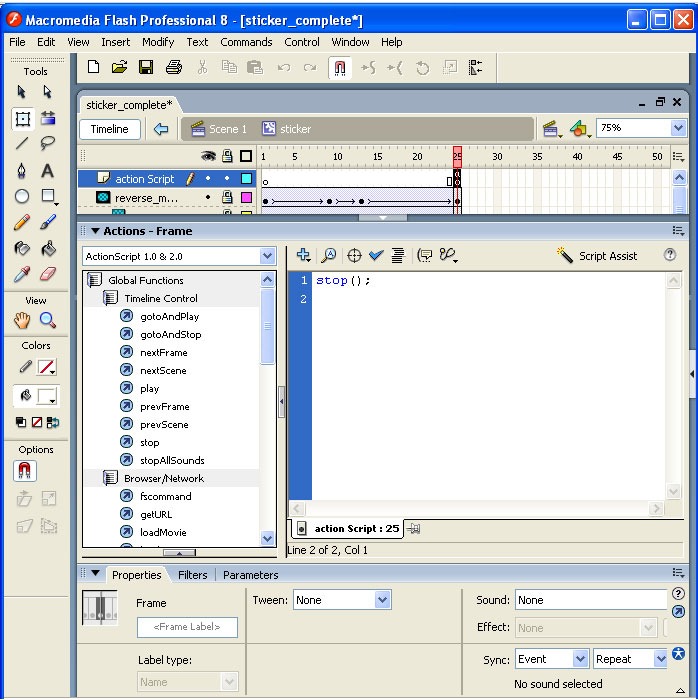Toggle lock all layers padlock icon
Image resolution: width=698 pixels, height=700 pixels.
[x=227, y=156]
